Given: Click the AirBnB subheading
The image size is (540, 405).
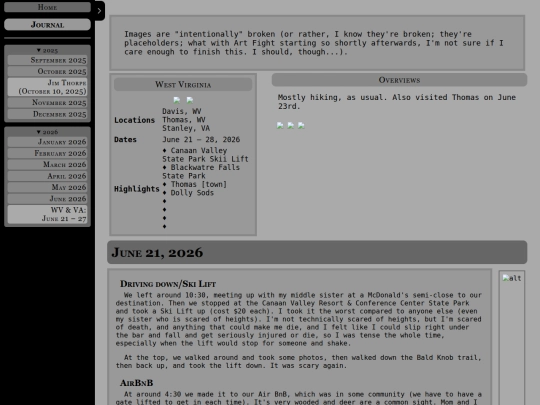Looking at the screenshot, I should [136, 383].
